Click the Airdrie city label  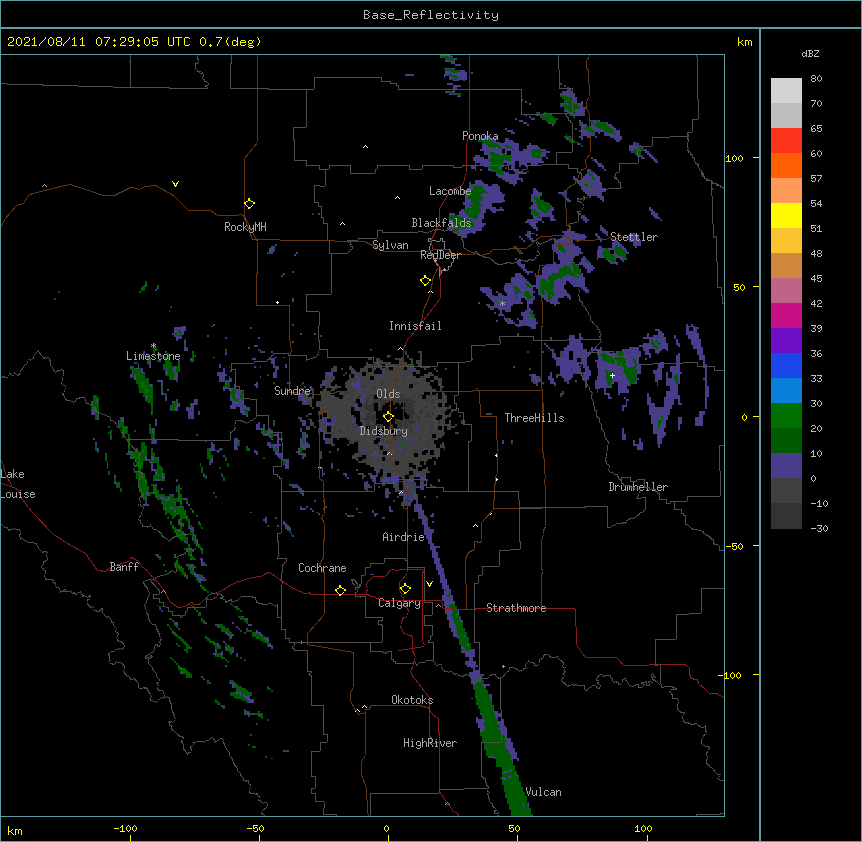(x=404, y=537)
